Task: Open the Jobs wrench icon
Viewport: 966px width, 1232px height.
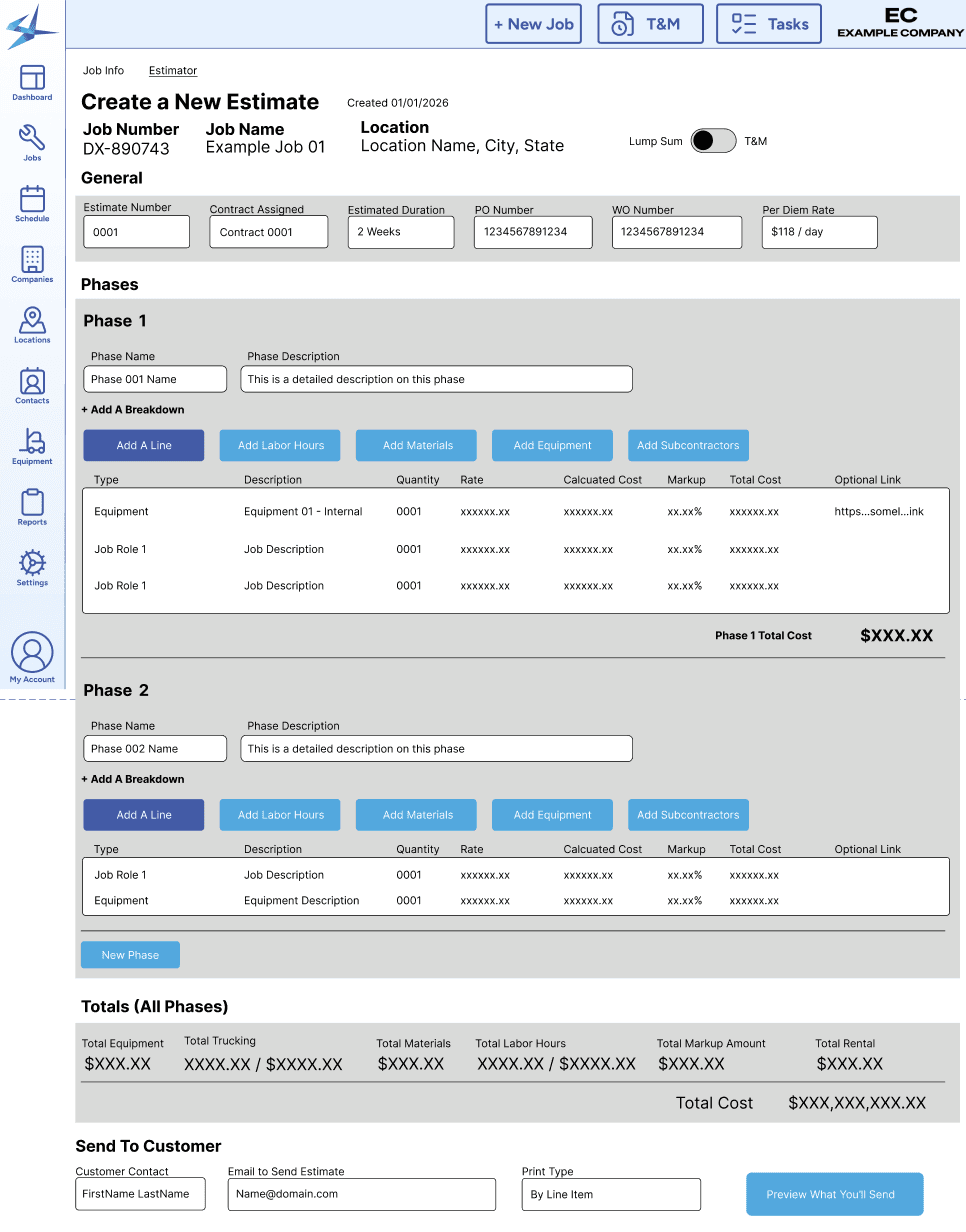Action: coord(32,143)
